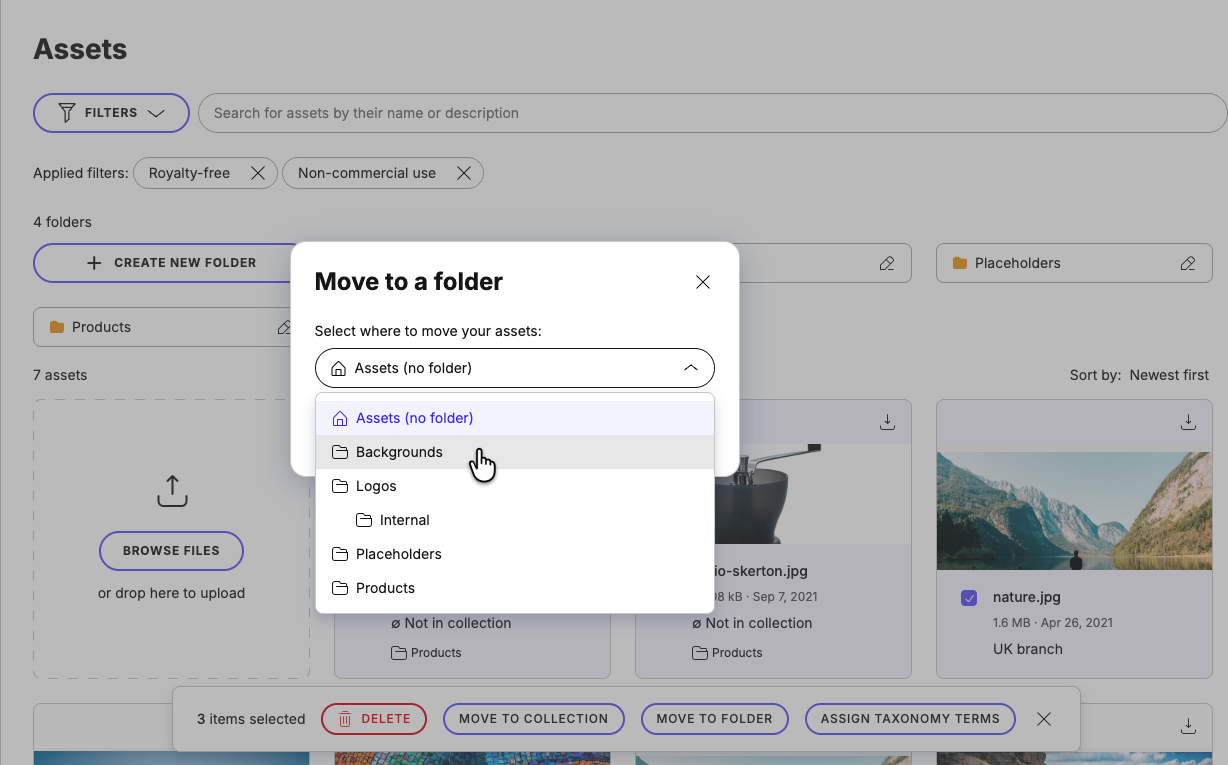
Task: Click the download icon on bio-skerton.jpg card
Action: (x=887, y=422)
